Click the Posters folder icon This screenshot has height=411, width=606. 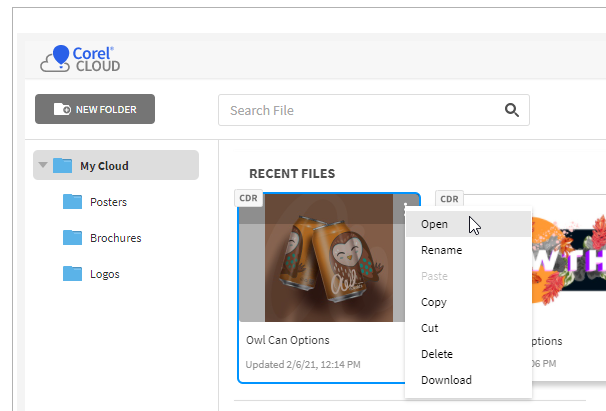(x=72, y=201)
